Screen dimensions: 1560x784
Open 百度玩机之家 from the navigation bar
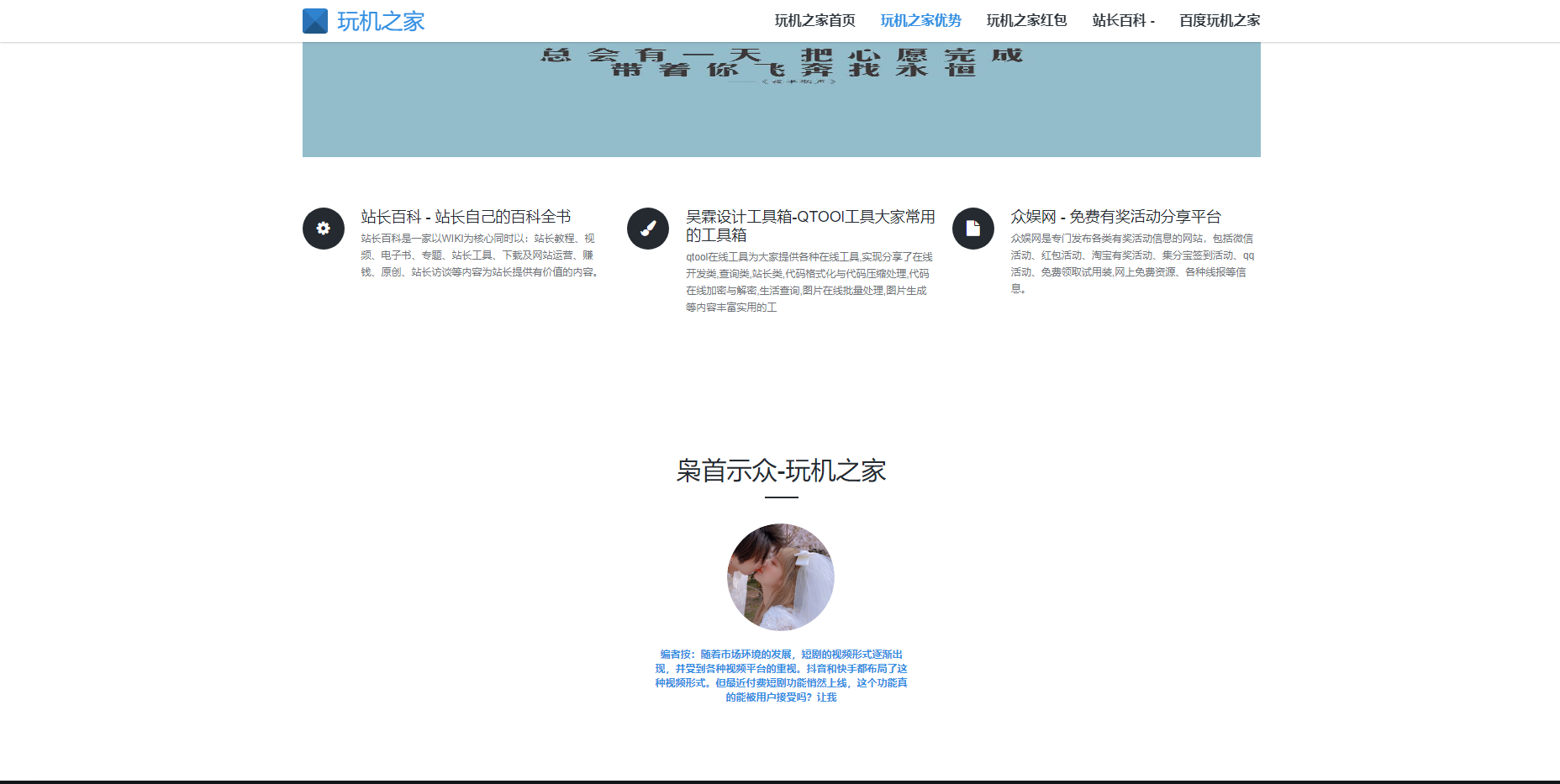coord(1219,20)
